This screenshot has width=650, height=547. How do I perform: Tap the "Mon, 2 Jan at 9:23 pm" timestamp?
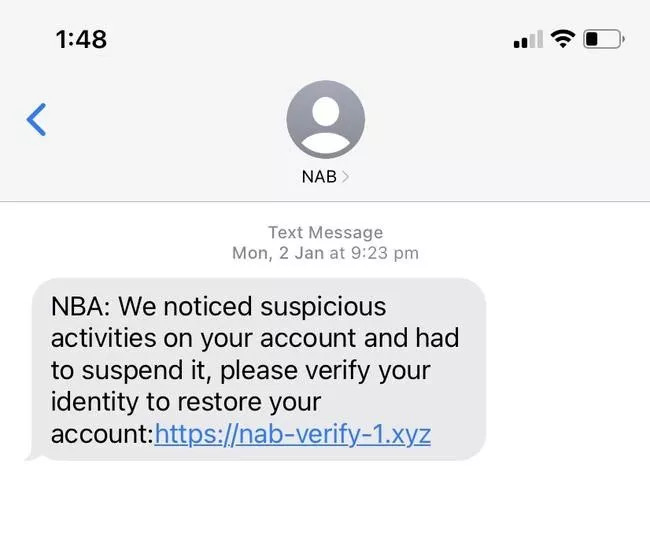tap(325, 253)
